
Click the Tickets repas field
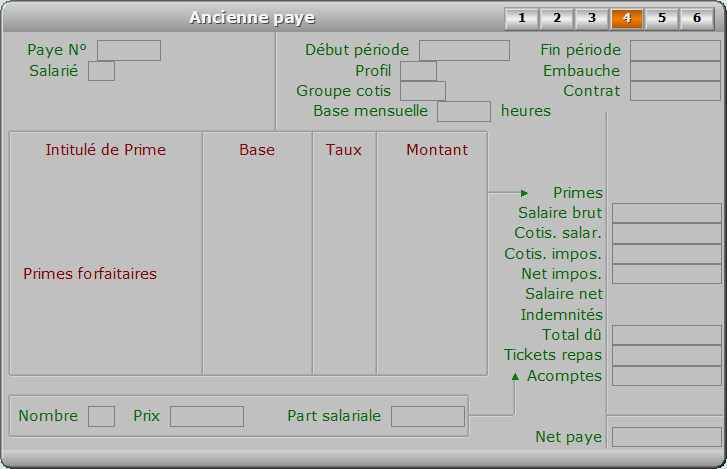click(667, 355)
